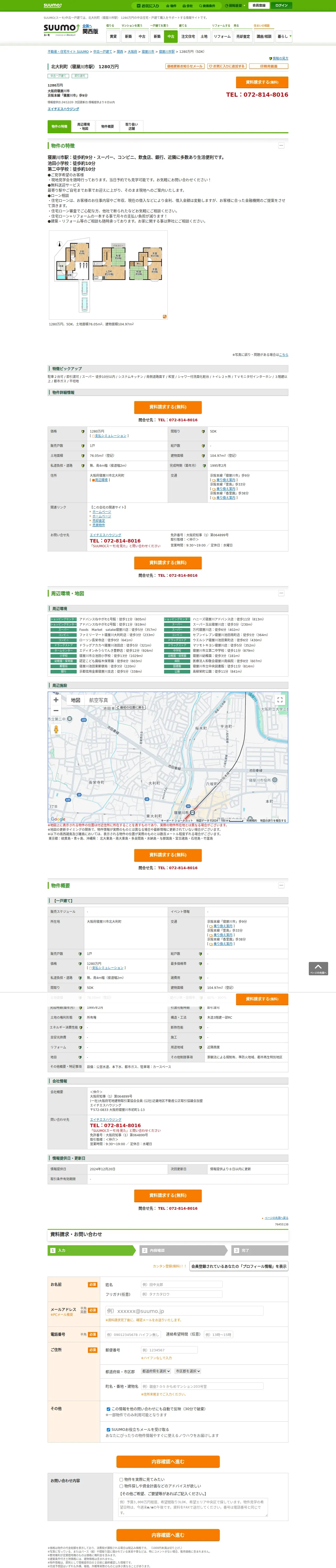Follow 大阪府 breadcrumb link
The width and height of the screenshot is (336, 1568).
pos(132,52)
